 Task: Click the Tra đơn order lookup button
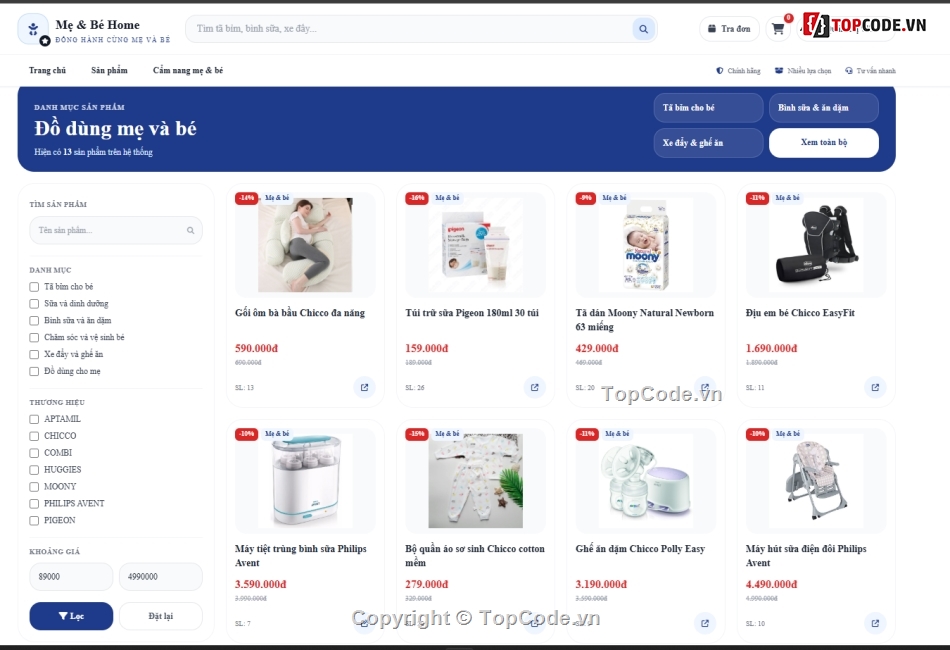(x=729, y=28)
